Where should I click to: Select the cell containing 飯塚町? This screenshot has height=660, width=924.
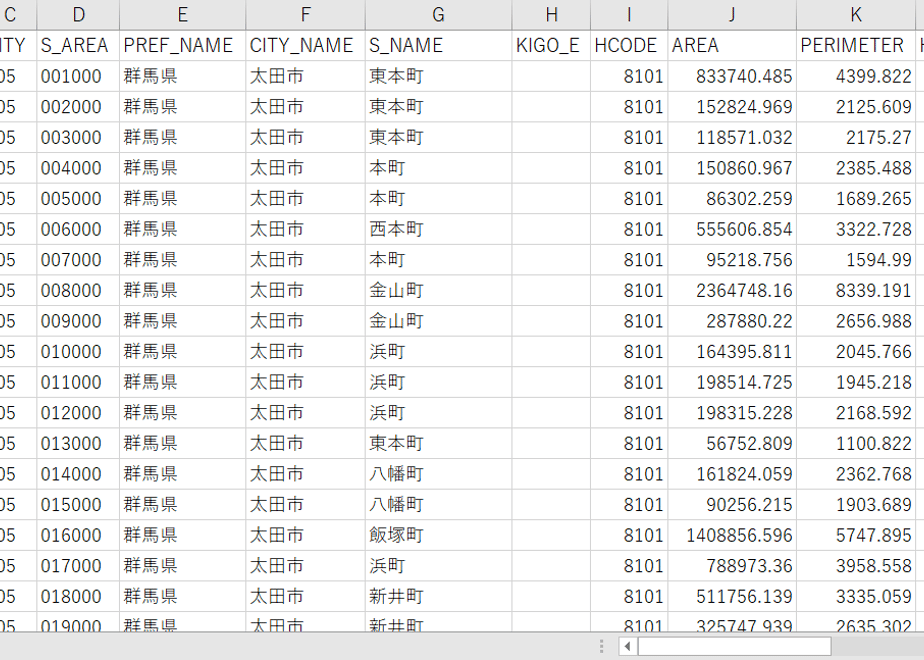point(438,535)
